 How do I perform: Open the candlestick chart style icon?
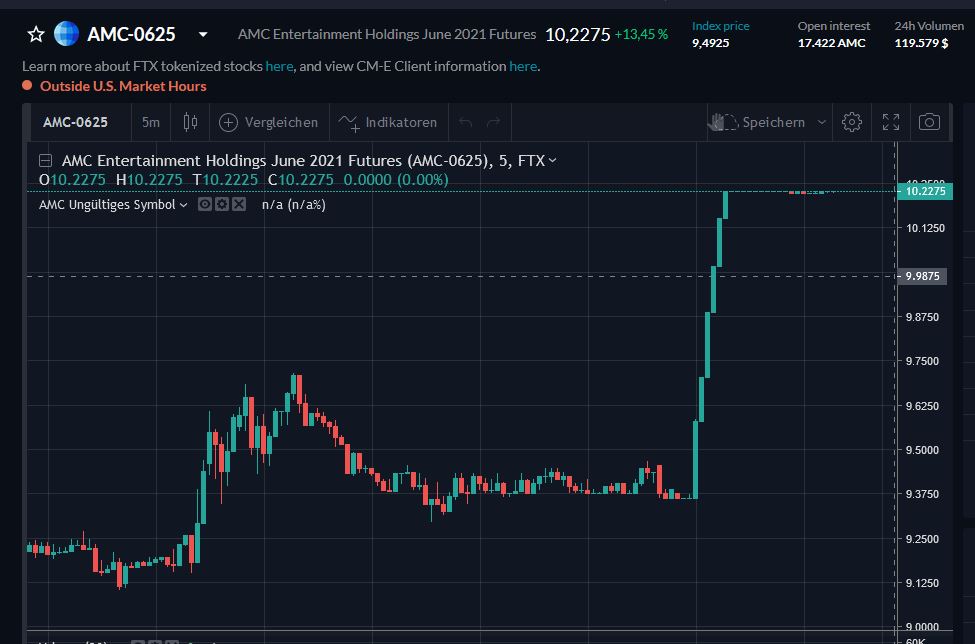click(189, 121)
